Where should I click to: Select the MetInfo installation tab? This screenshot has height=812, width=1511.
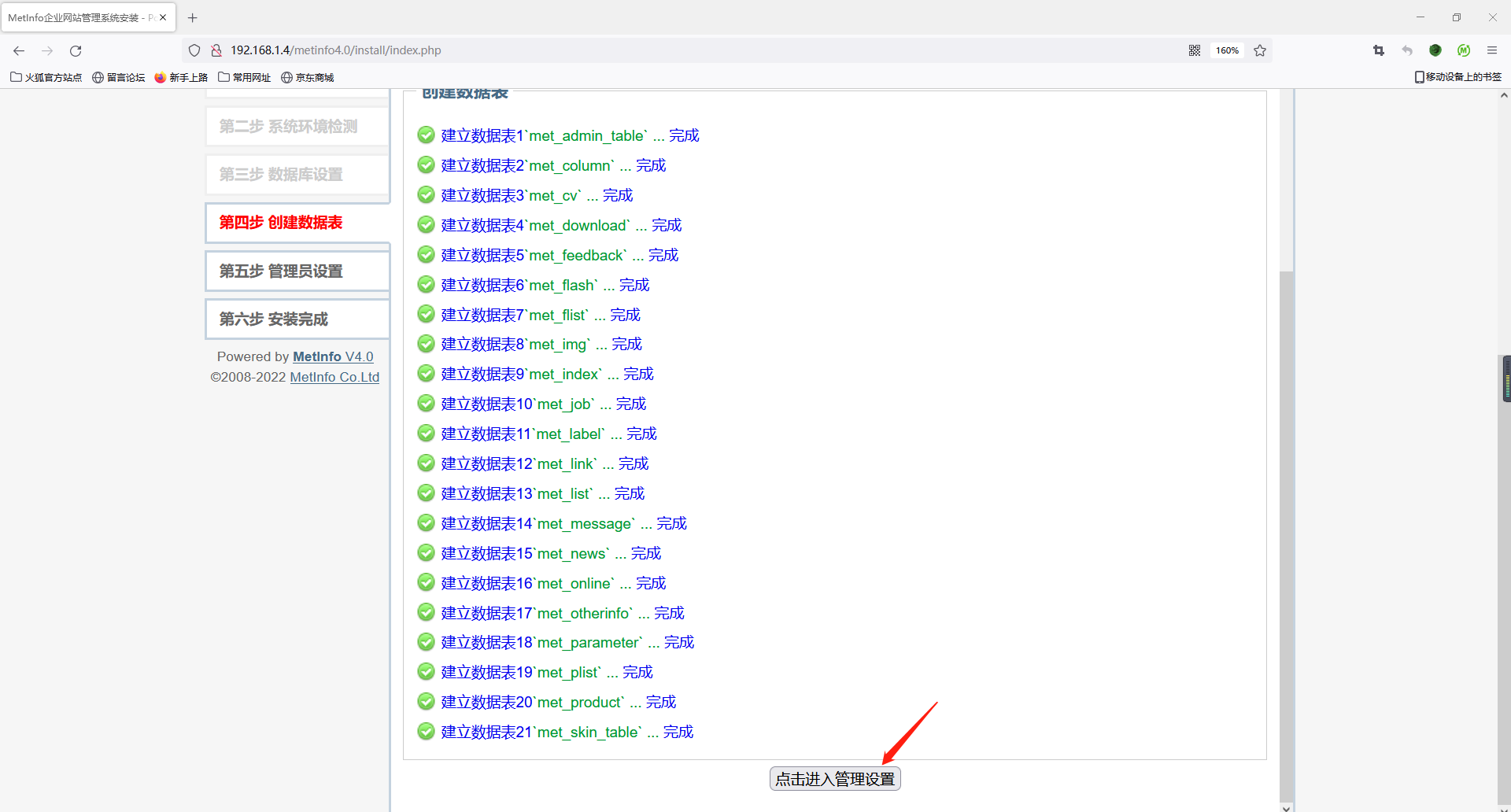pos(88,17)
